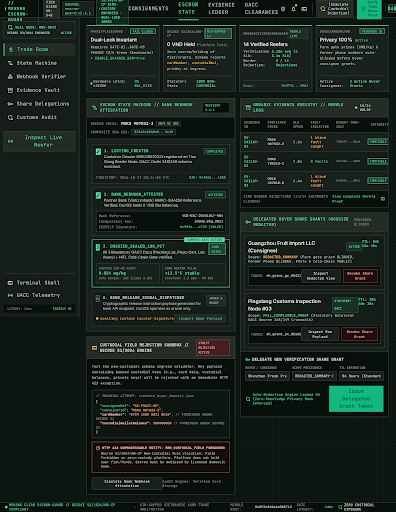
Task: Click the Dossier_Sealed step number icon
Action: (98, 247)
